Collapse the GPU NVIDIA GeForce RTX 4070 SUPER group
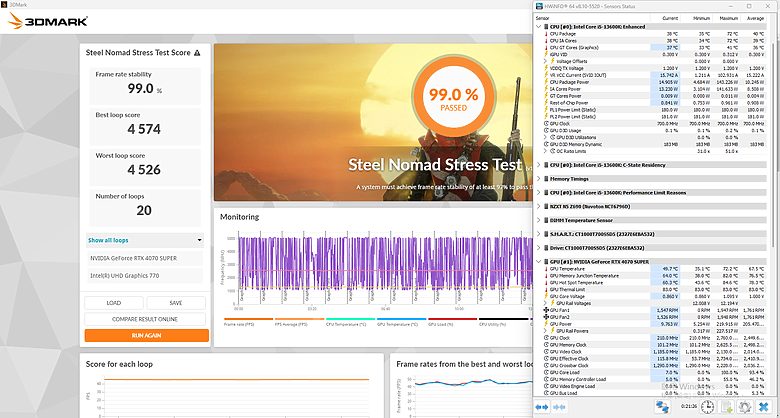This screenshot has height=418, width=780. pyautogui.click(x=539, y=262)
